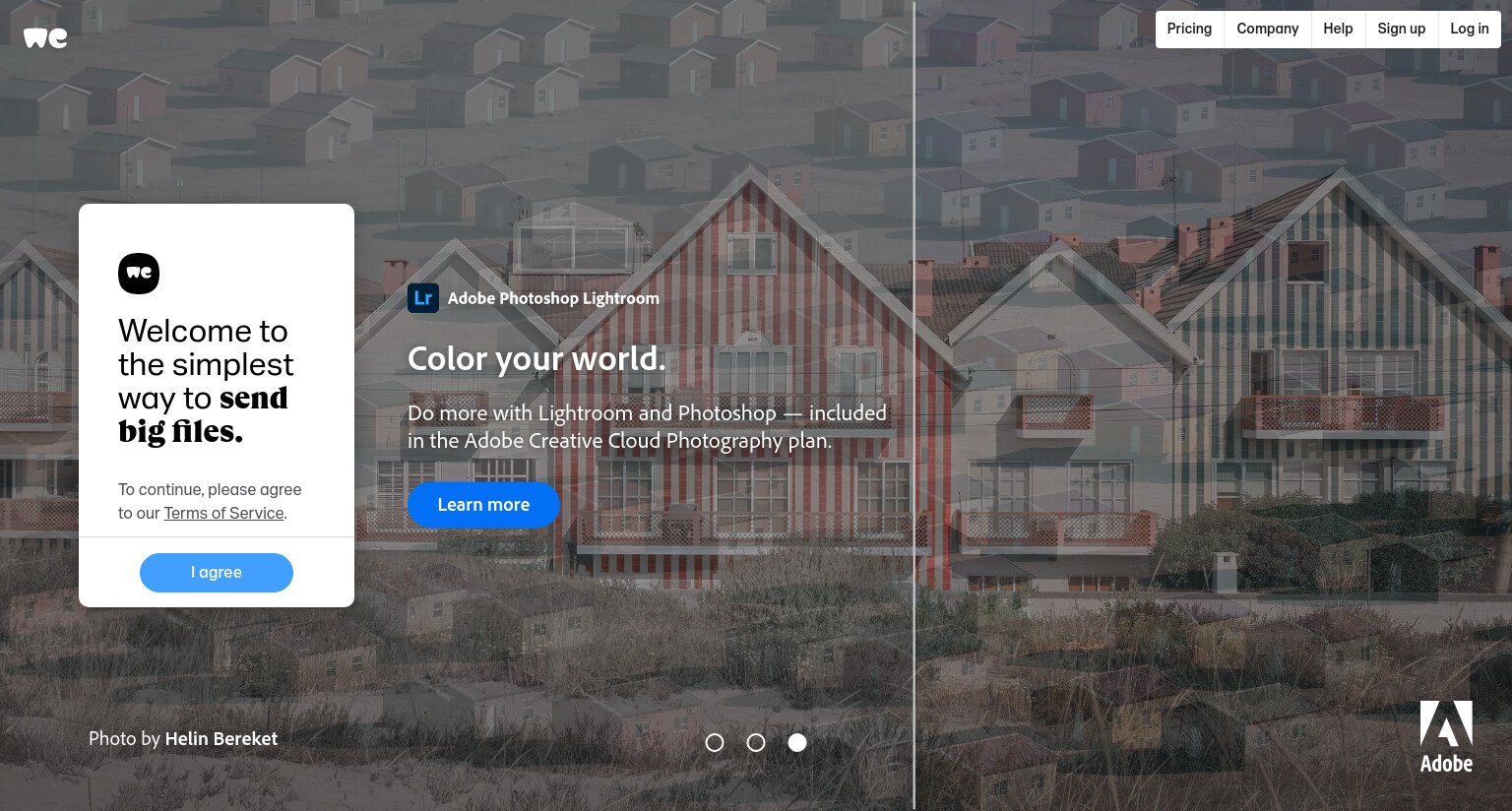Image resolution: width=1512 pixels, height=811 pixels.
Task: Open the Log in option
Action: (1470, 29)
